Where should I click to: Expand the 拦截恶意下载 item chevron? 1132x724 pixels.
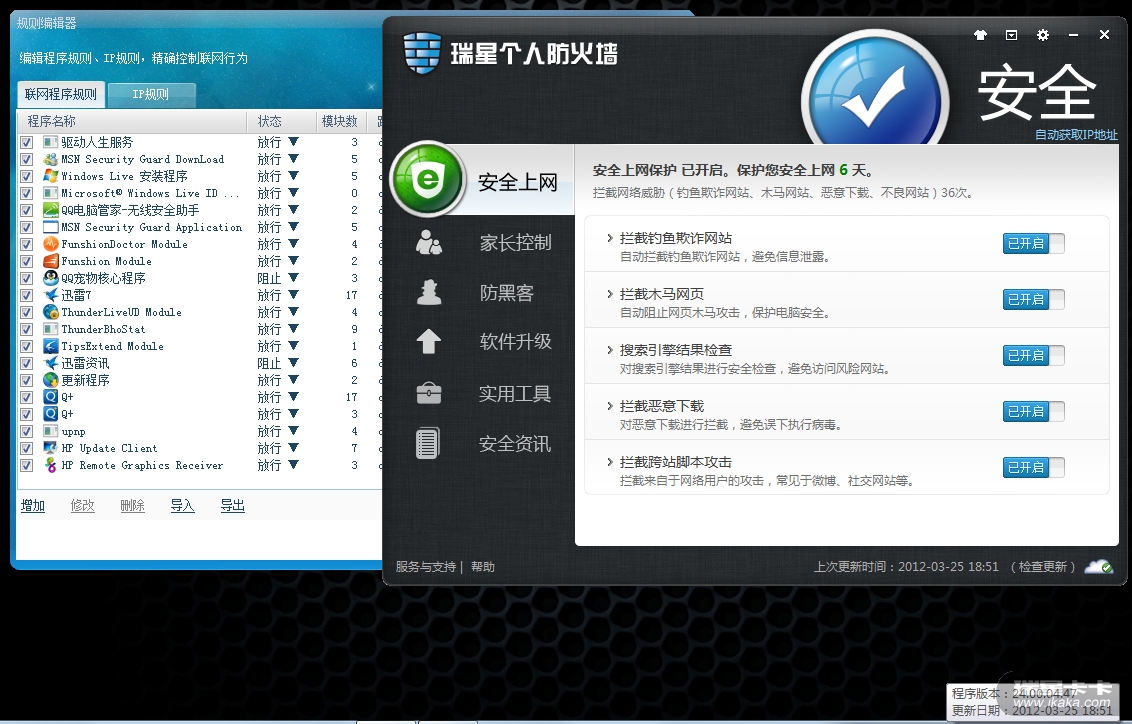pyautogui.click(x=609, y=406)
